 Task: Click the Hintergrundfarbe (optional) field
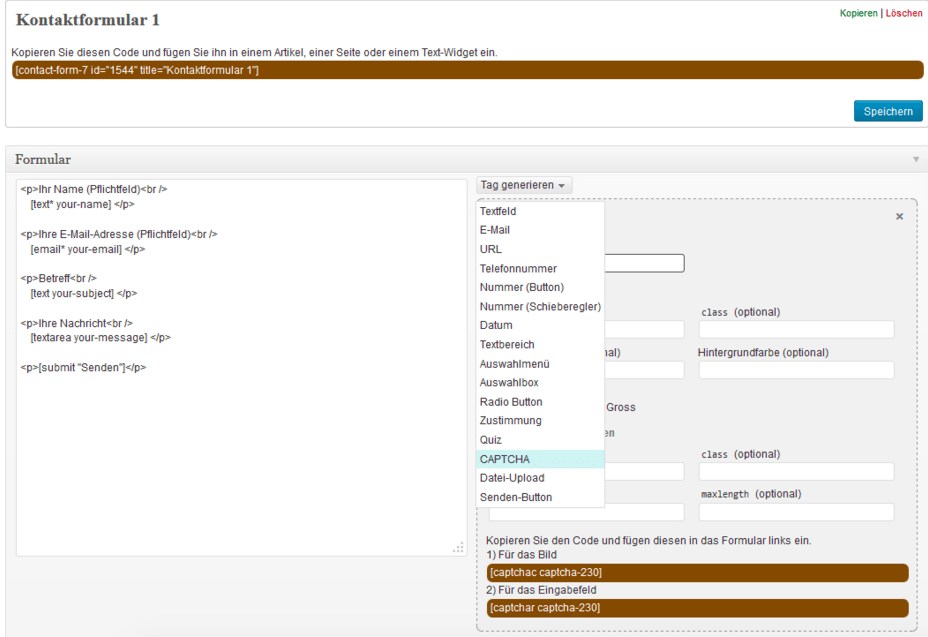pos(796,370)
